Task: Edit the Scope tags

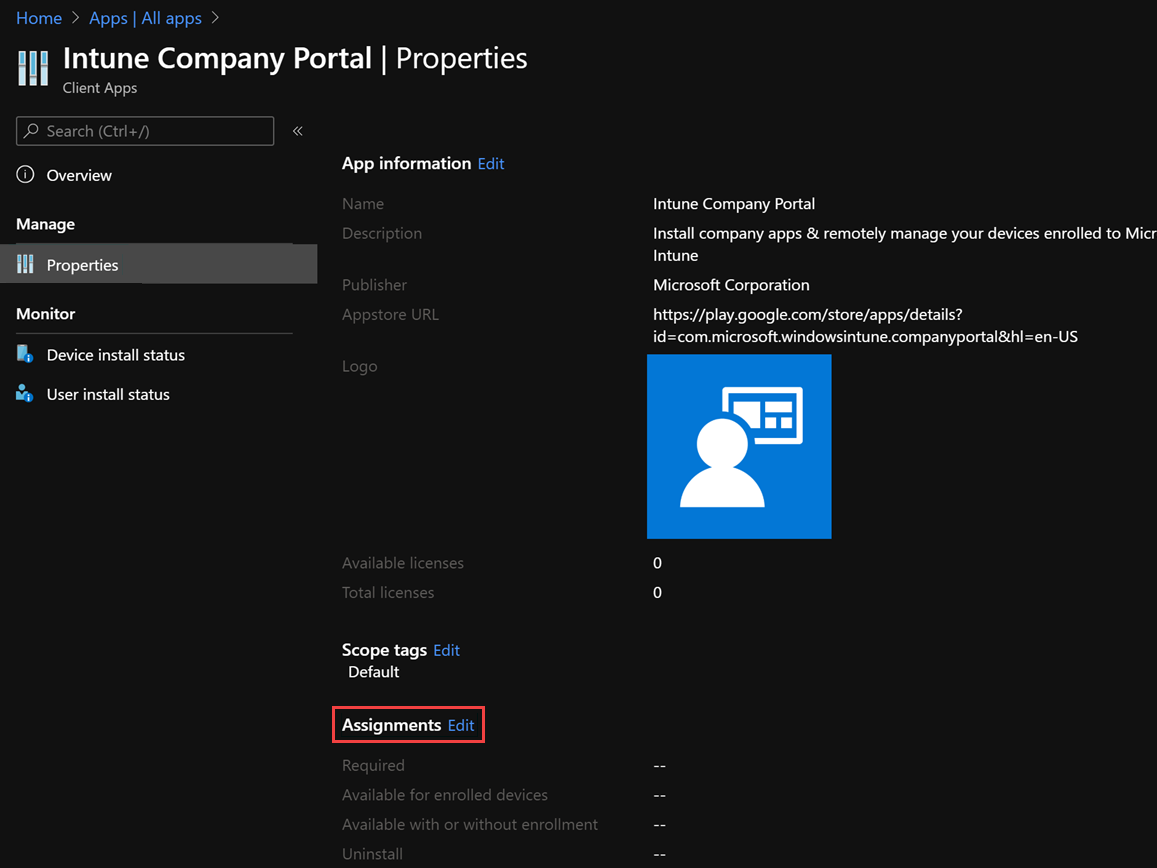Action: [446, 650]
